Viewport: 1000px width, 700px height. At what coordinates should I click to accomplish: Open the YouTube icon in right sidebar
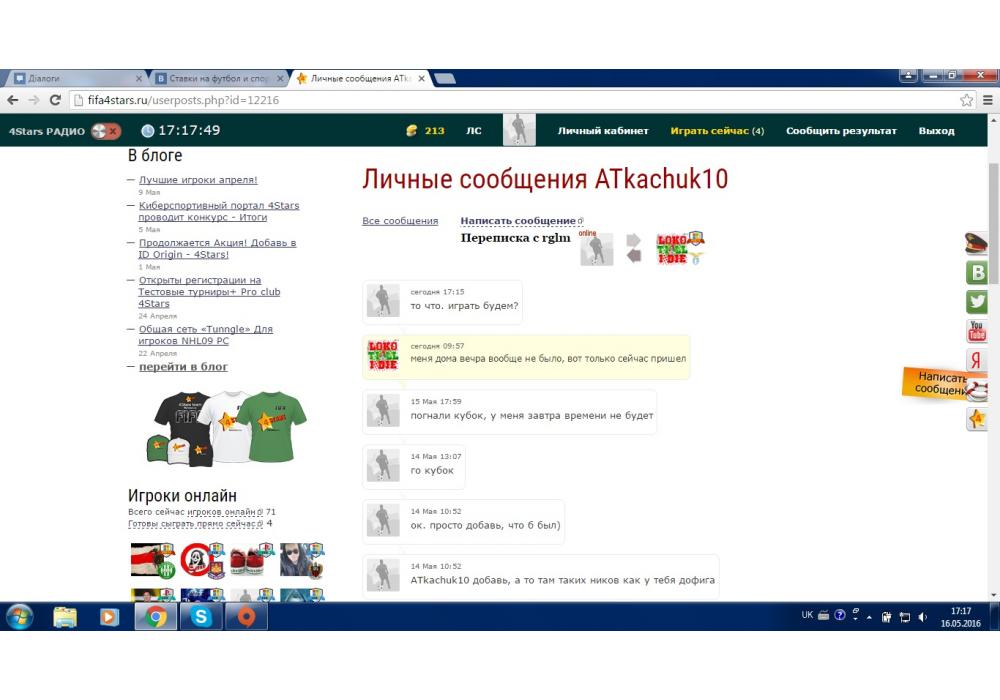(977, 331)
